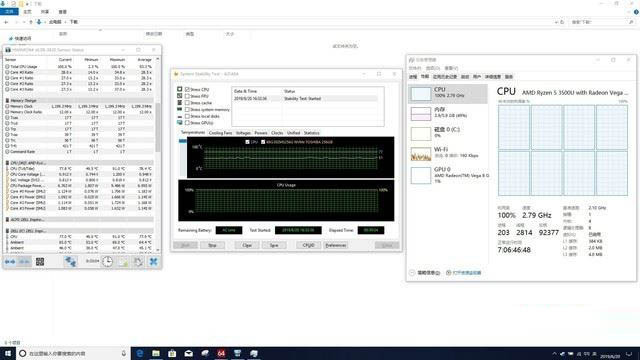Open 打开资源监视器 link in Task Manager
The image size is (640, 360).
point(467,273)
